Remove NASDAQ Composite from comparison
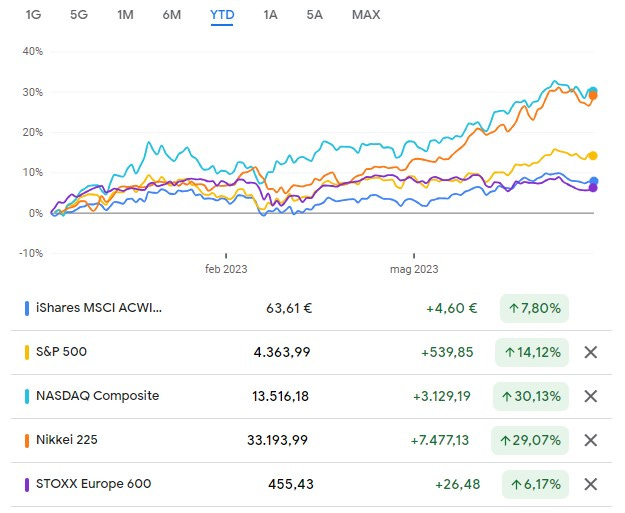 (590, 396)
